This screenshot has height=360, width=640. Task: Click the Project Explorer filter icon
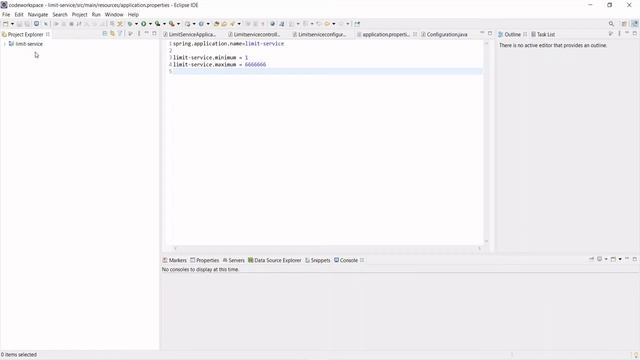click(x=120, y=34)
